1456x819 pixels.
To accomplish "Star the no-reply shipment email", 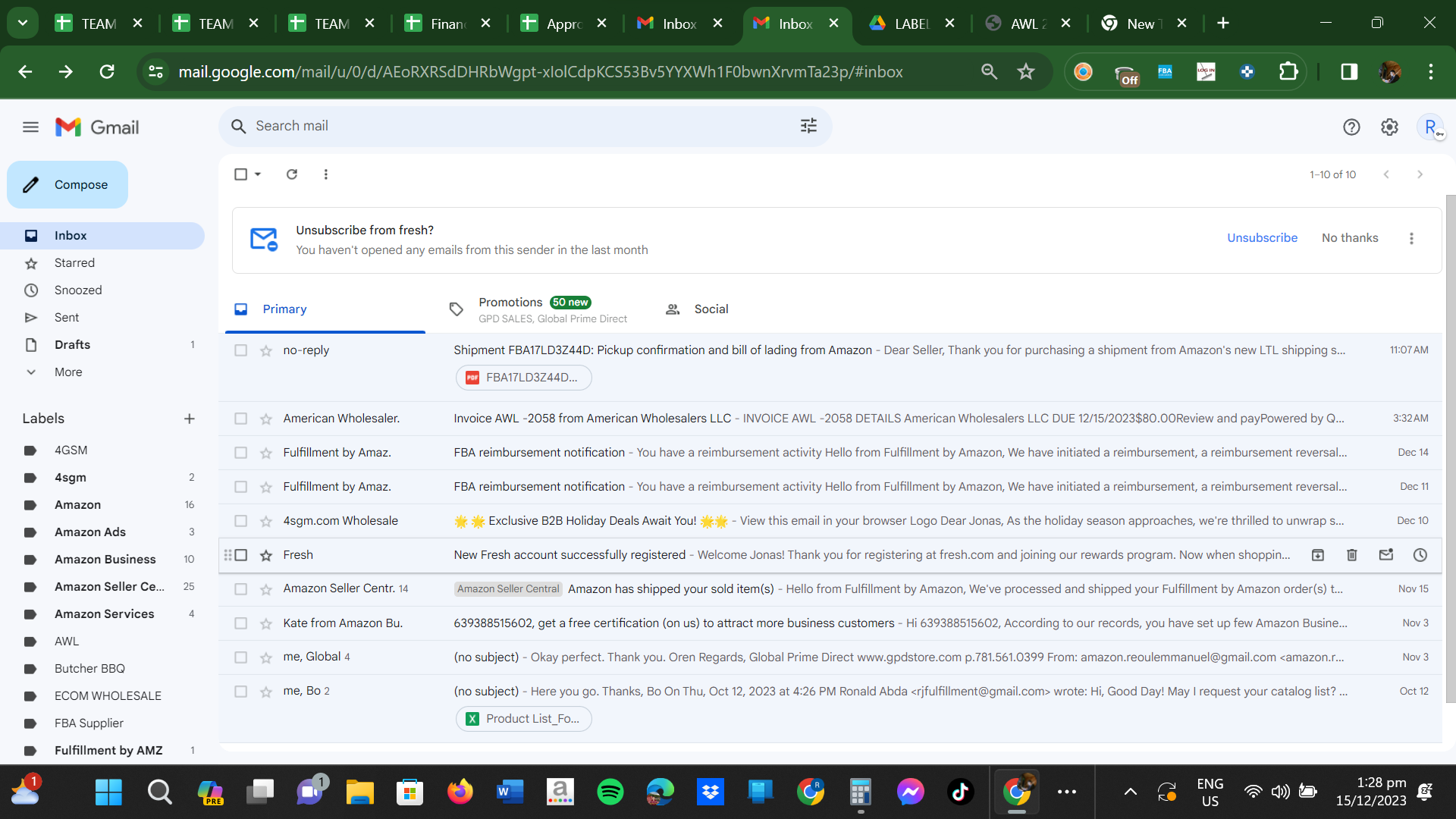I will pos(266,350).
